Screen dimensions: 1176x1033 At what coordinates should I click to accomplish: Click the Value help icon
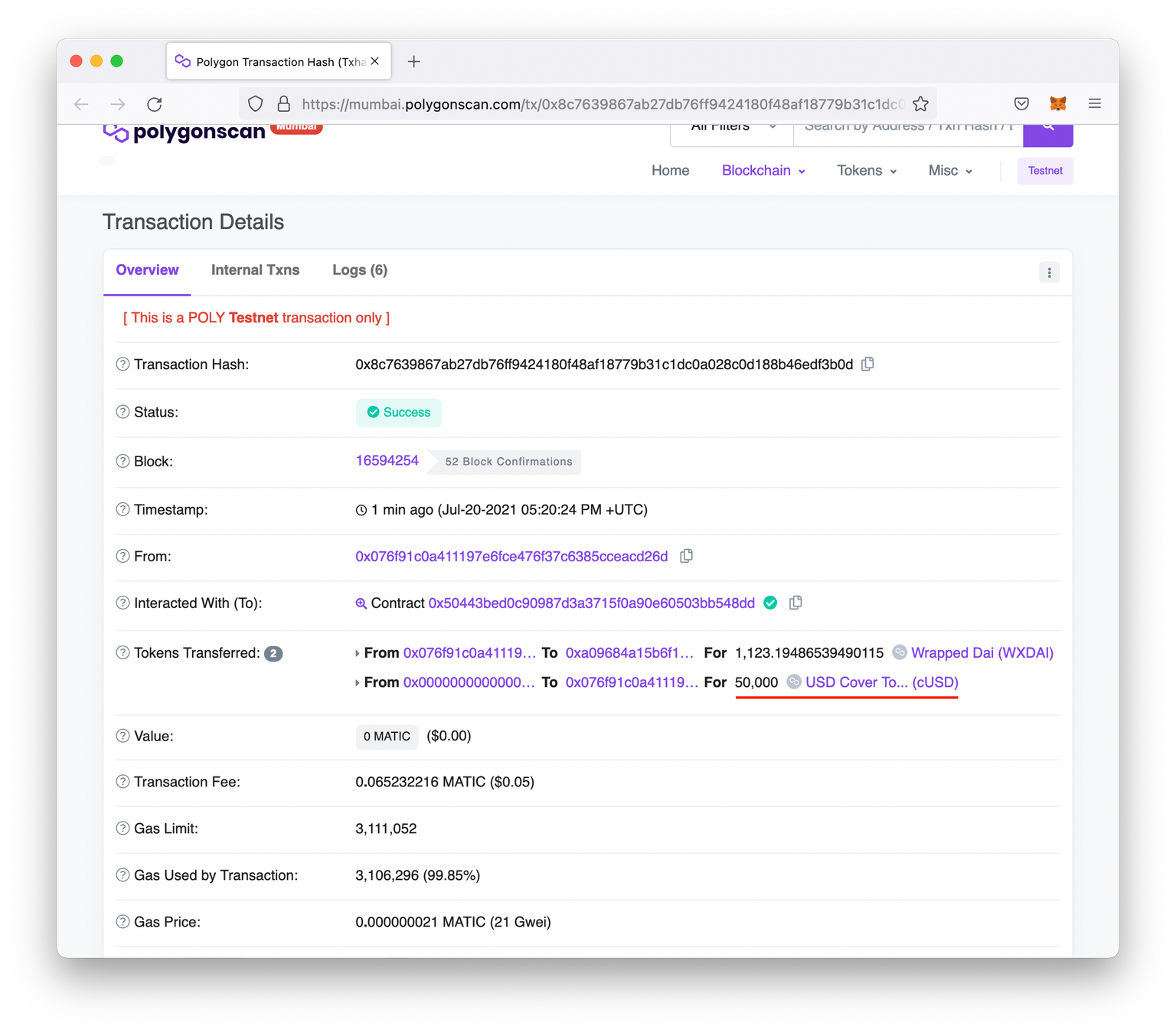pyautogui.click(x=122, y=736)
